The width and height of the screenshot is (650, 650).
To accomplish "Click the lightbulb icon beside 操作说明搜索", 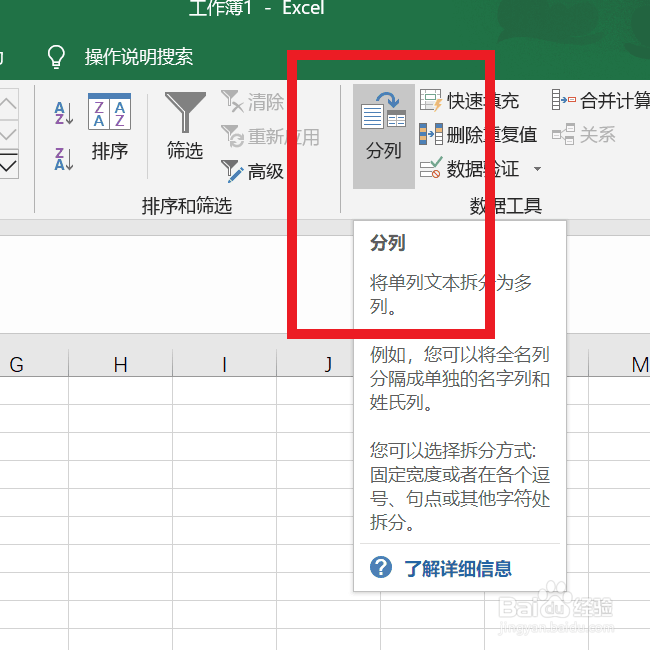I will click(56, 57).
